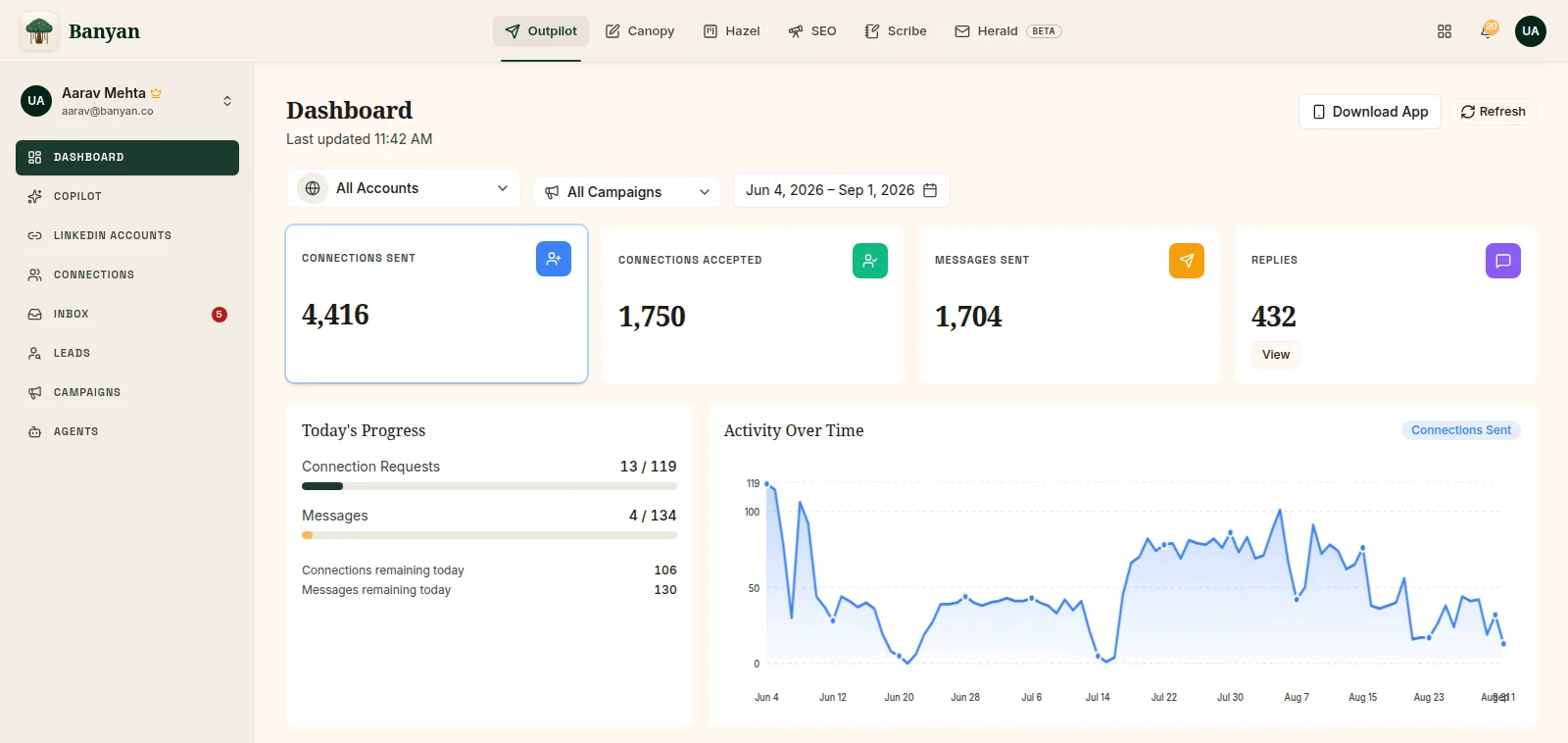
Task: Open the notifications bell
Action: [1488, 30]
